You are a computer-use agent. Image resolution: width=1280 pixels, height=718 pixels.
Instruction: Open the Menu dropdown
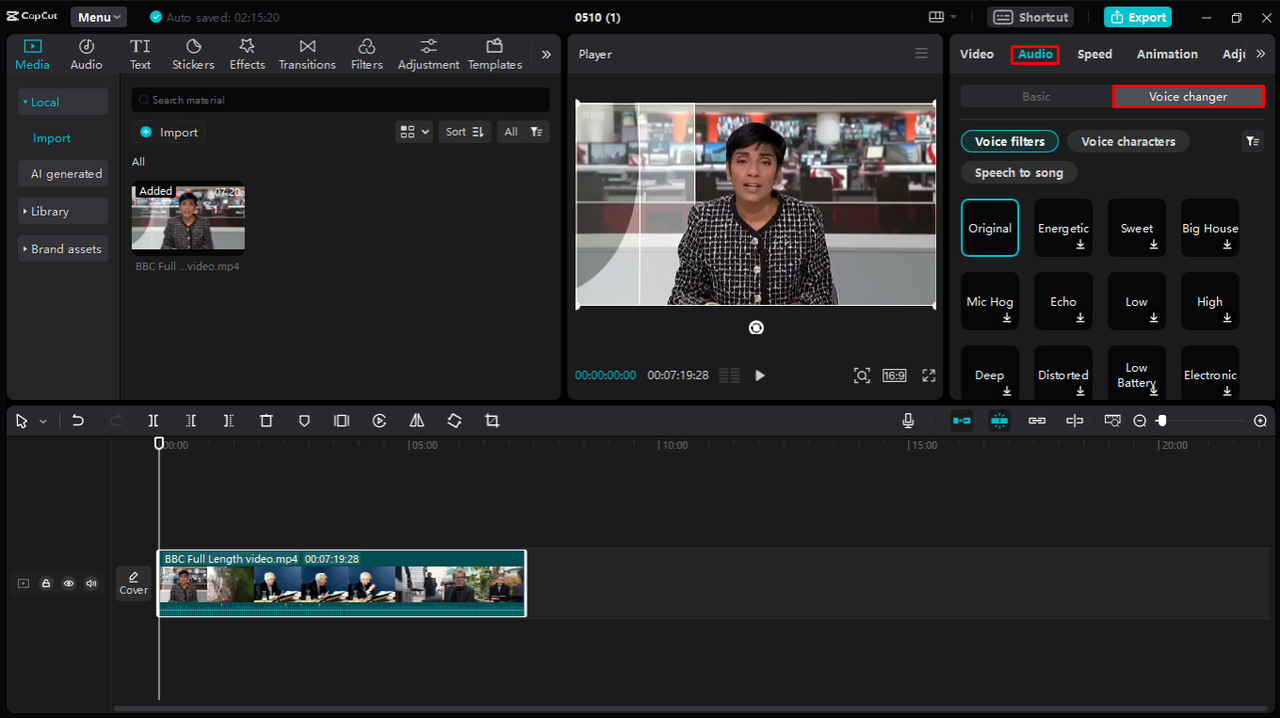[99, 17]
